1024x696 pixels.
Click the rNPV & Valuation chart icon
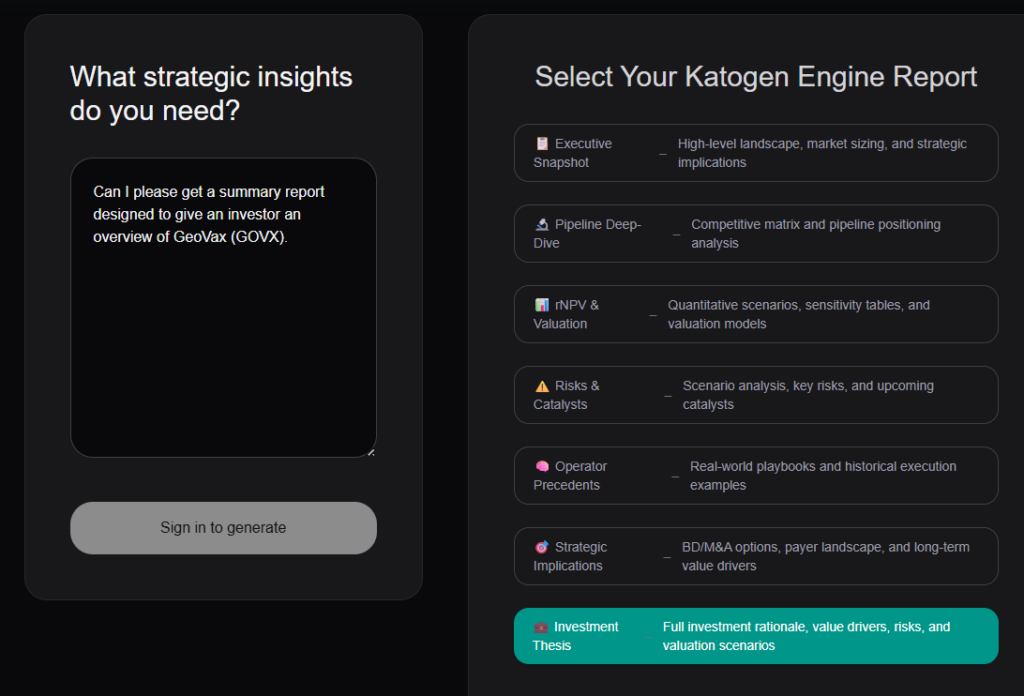pyautogui.click(x=542, y=305)
